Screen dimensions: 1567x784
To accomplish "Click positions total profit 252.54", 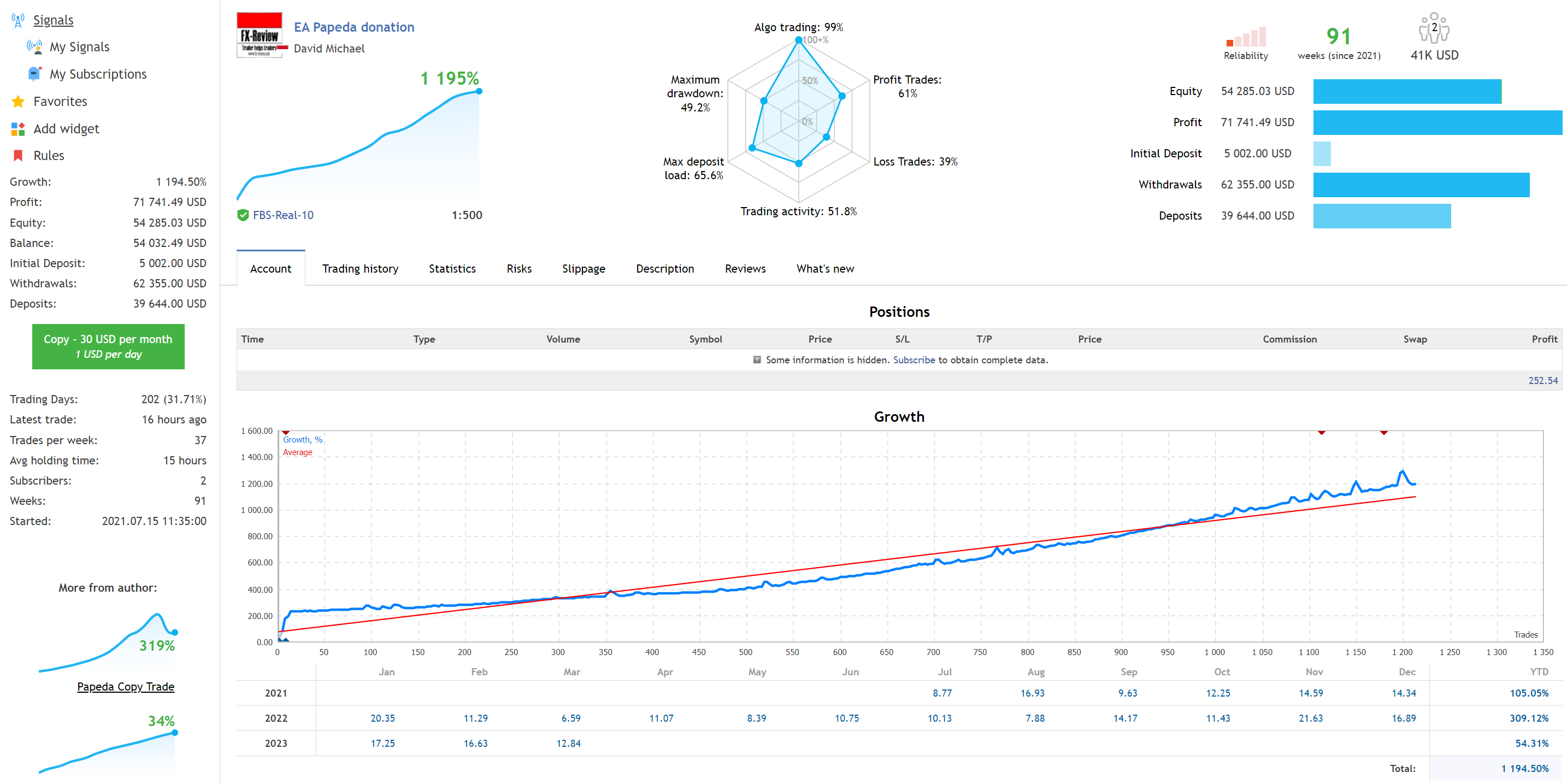I will (1542, 381).
